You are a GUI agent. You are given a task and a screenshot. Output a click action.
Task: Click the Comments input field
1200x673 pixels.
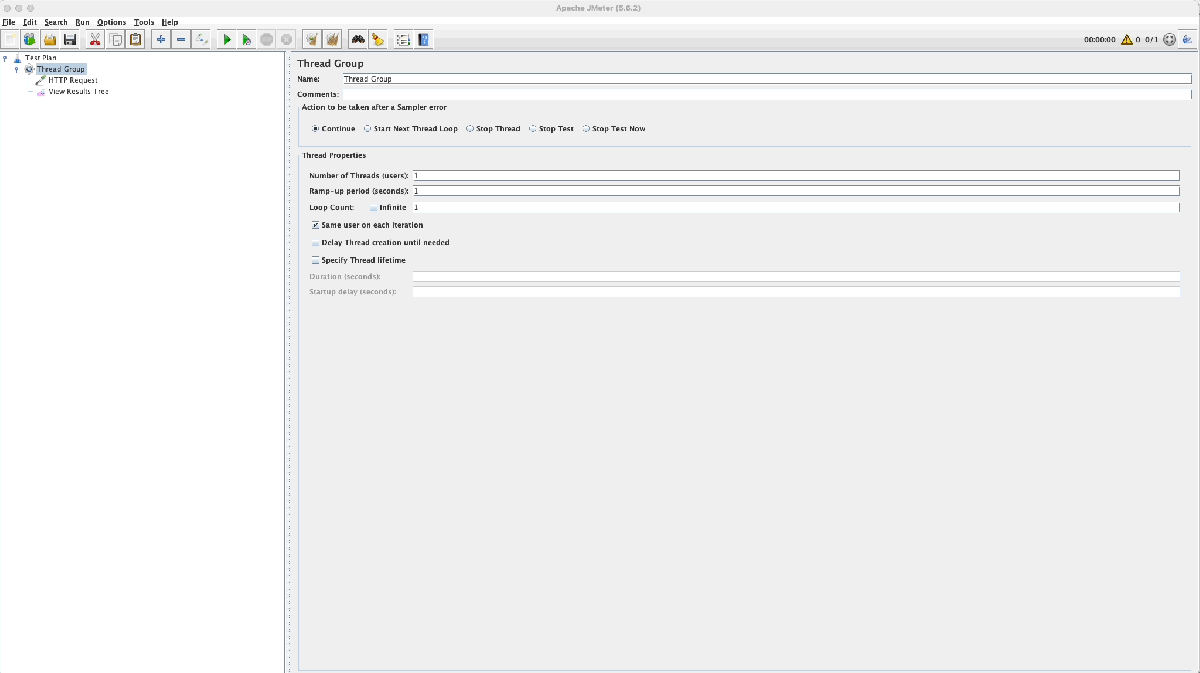click(766, 94)
